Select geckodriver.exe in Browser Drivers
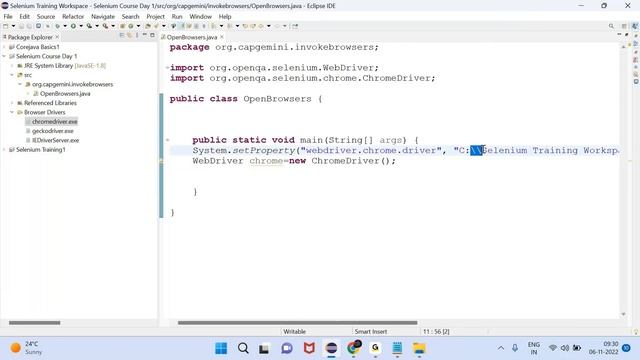This screenshot has height=360, width=640. tap(53, 131)
